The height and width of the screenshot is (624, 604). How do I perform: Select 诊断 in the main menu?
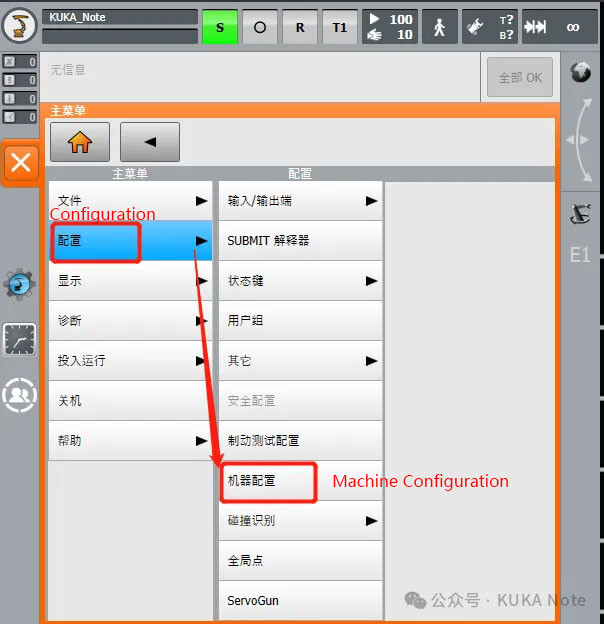pos(130,321)
